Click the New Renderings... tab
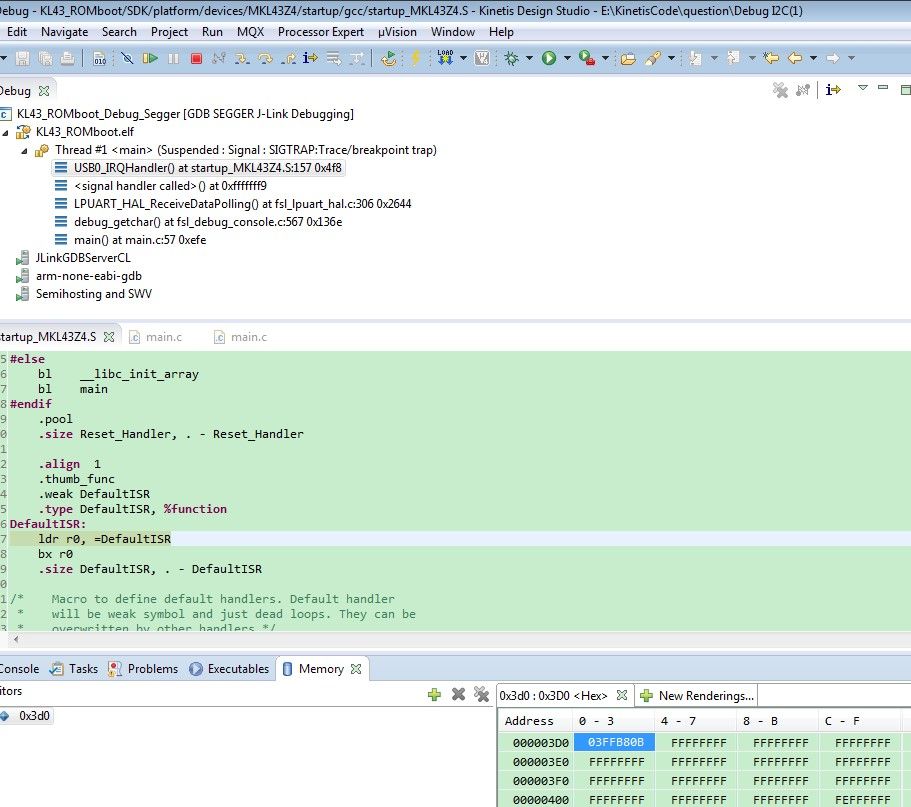 click(x=697, y=695)
